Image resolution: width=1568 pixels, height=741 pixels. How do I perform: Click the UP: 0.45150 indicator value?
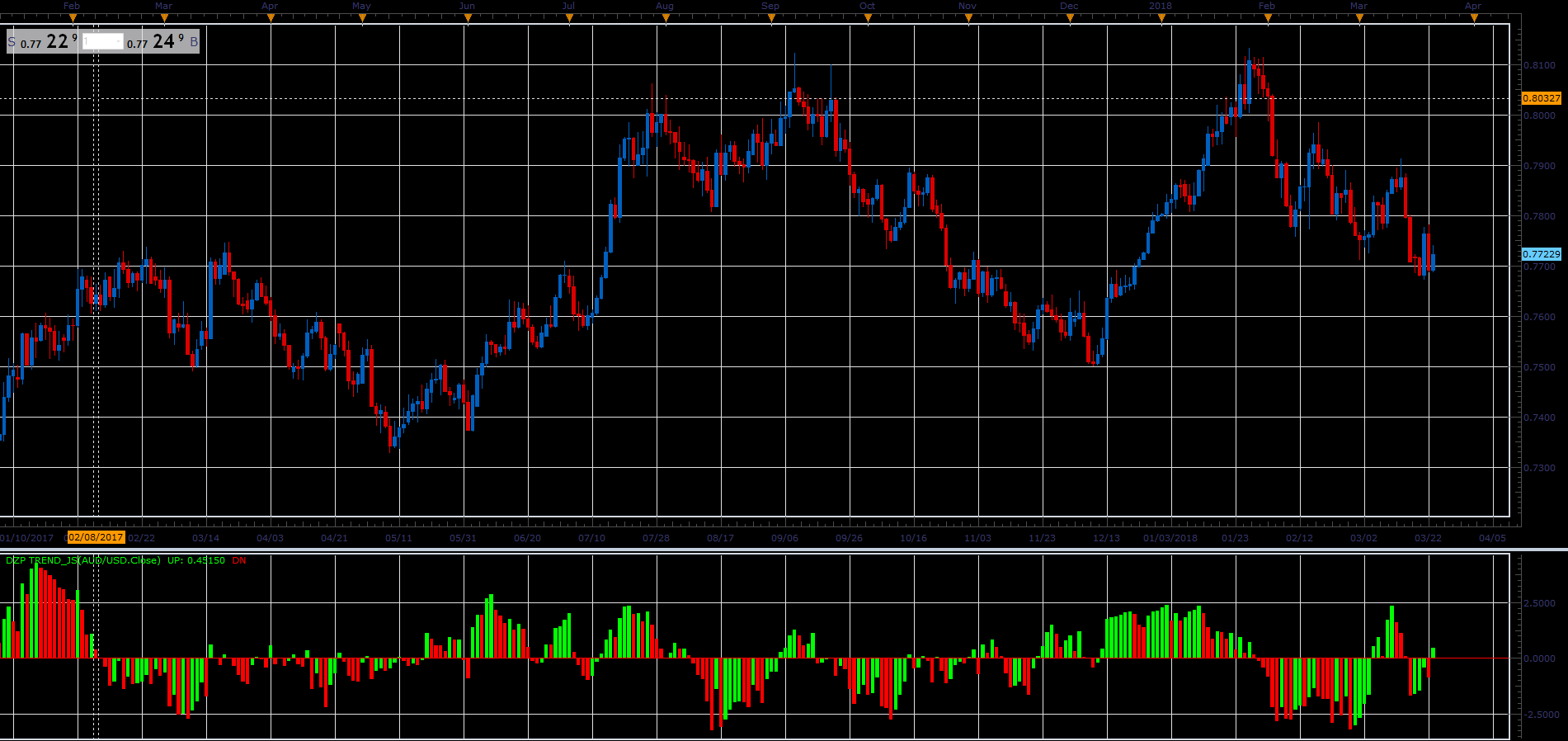tap(196, 560)
